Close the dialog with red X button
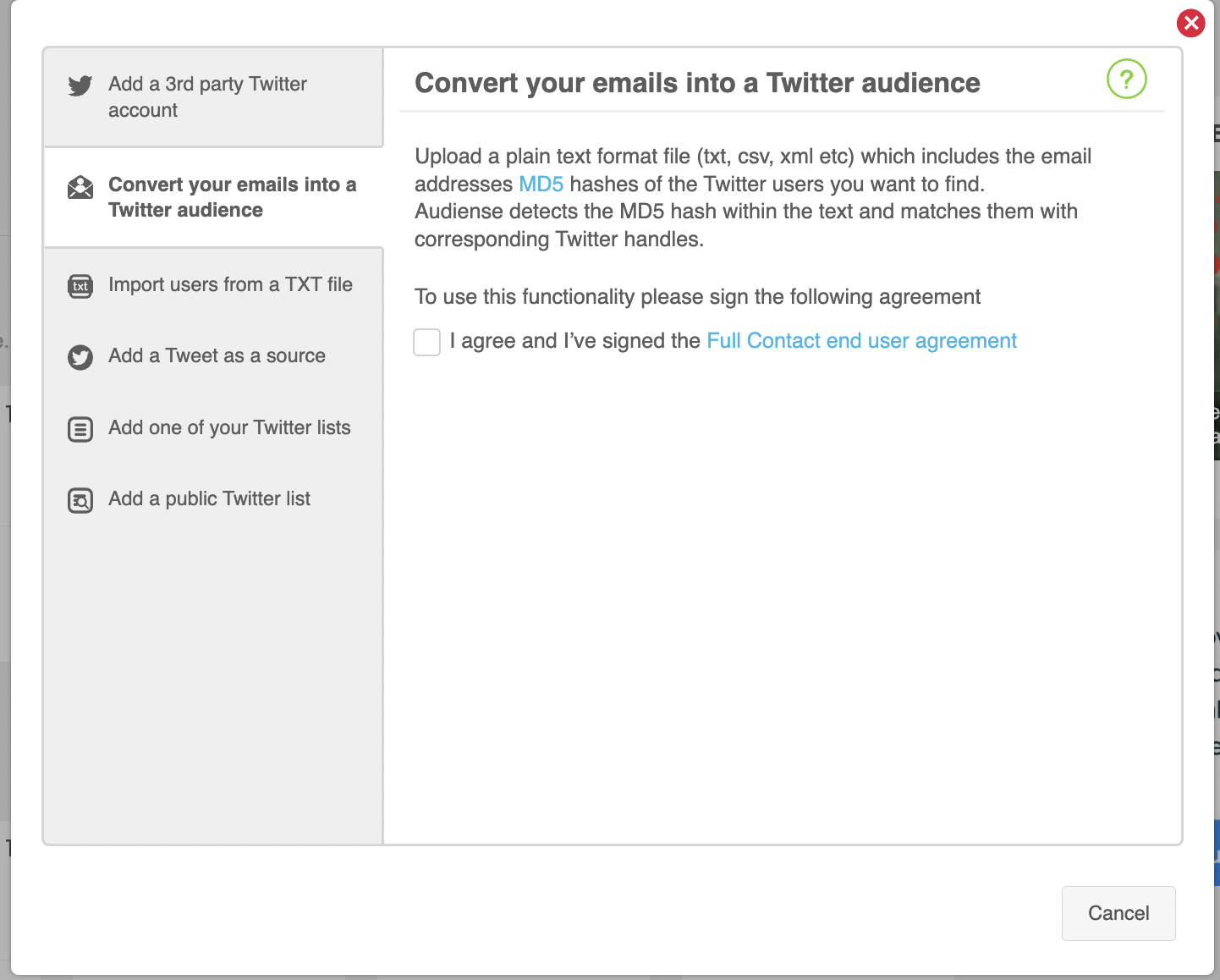The width and height of the screenshot is (1220, 980). click(x=1191, y=23)
